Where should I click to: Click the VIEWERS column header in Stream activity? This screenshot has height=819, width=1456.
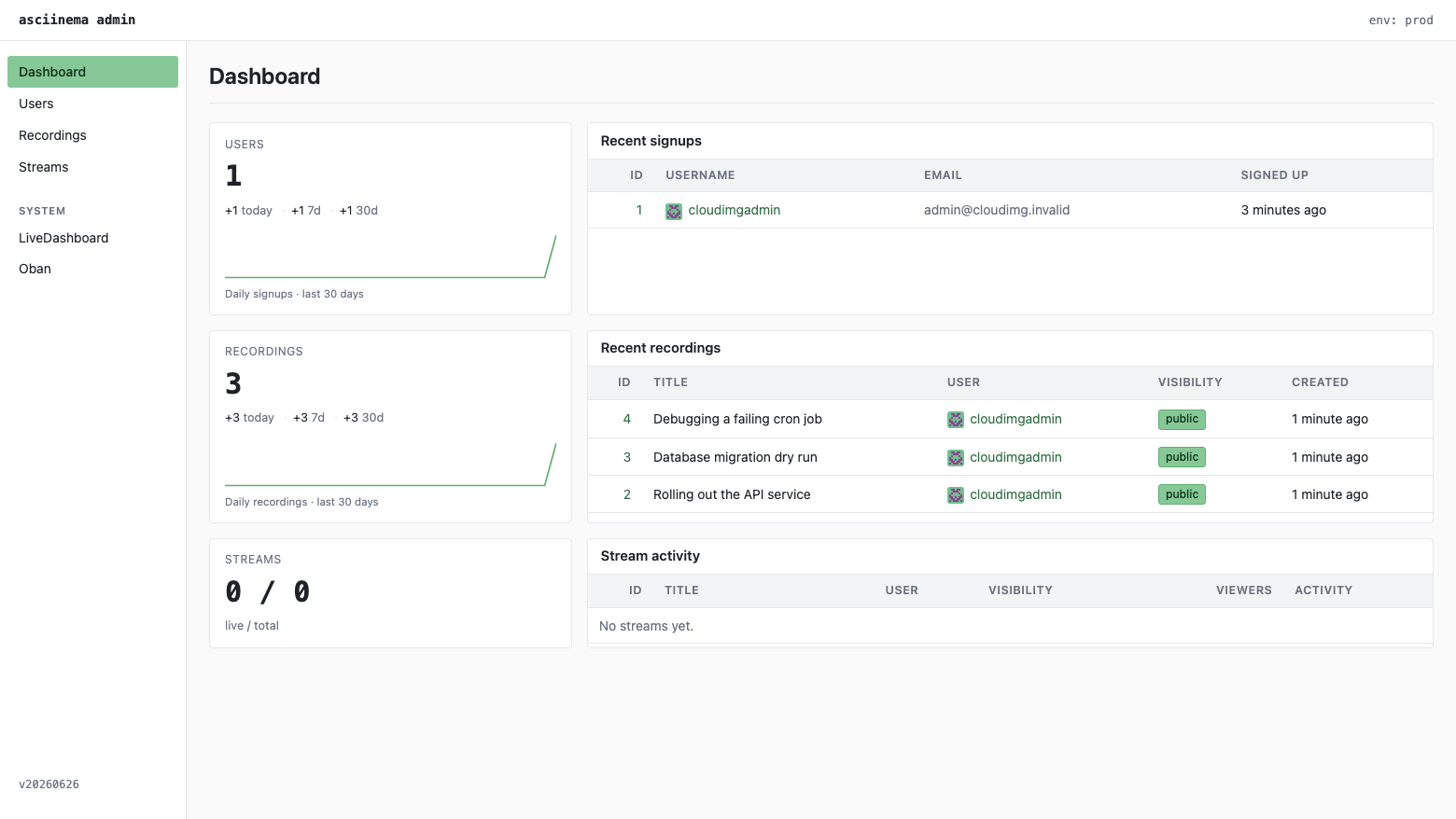coord(1244,590)
